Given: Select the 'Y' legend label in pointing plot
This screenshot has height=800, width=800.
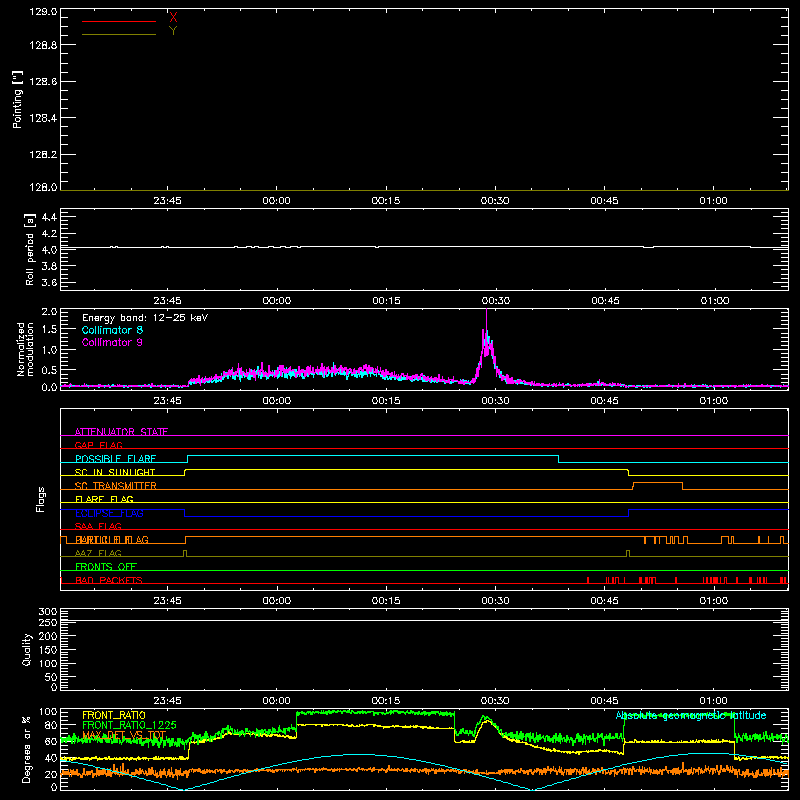Looking at the screenshot, I should click(173, 31).
